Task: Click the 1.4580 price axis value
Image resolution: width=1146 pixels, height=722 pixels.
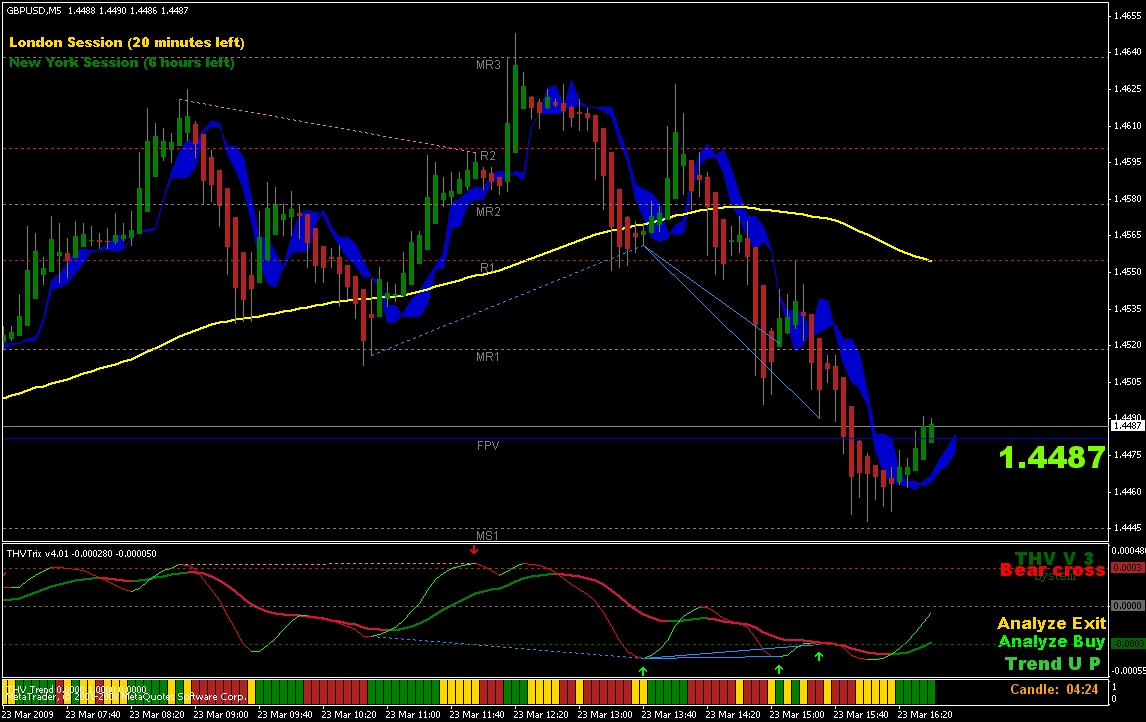Action: click(x=1128, y=199)
